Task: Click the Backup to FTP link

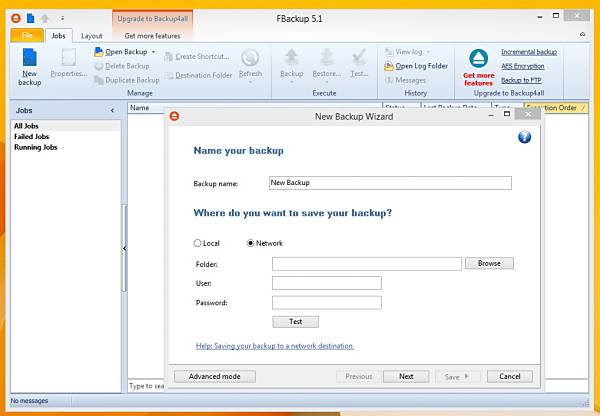Action: tap(521, 80)
